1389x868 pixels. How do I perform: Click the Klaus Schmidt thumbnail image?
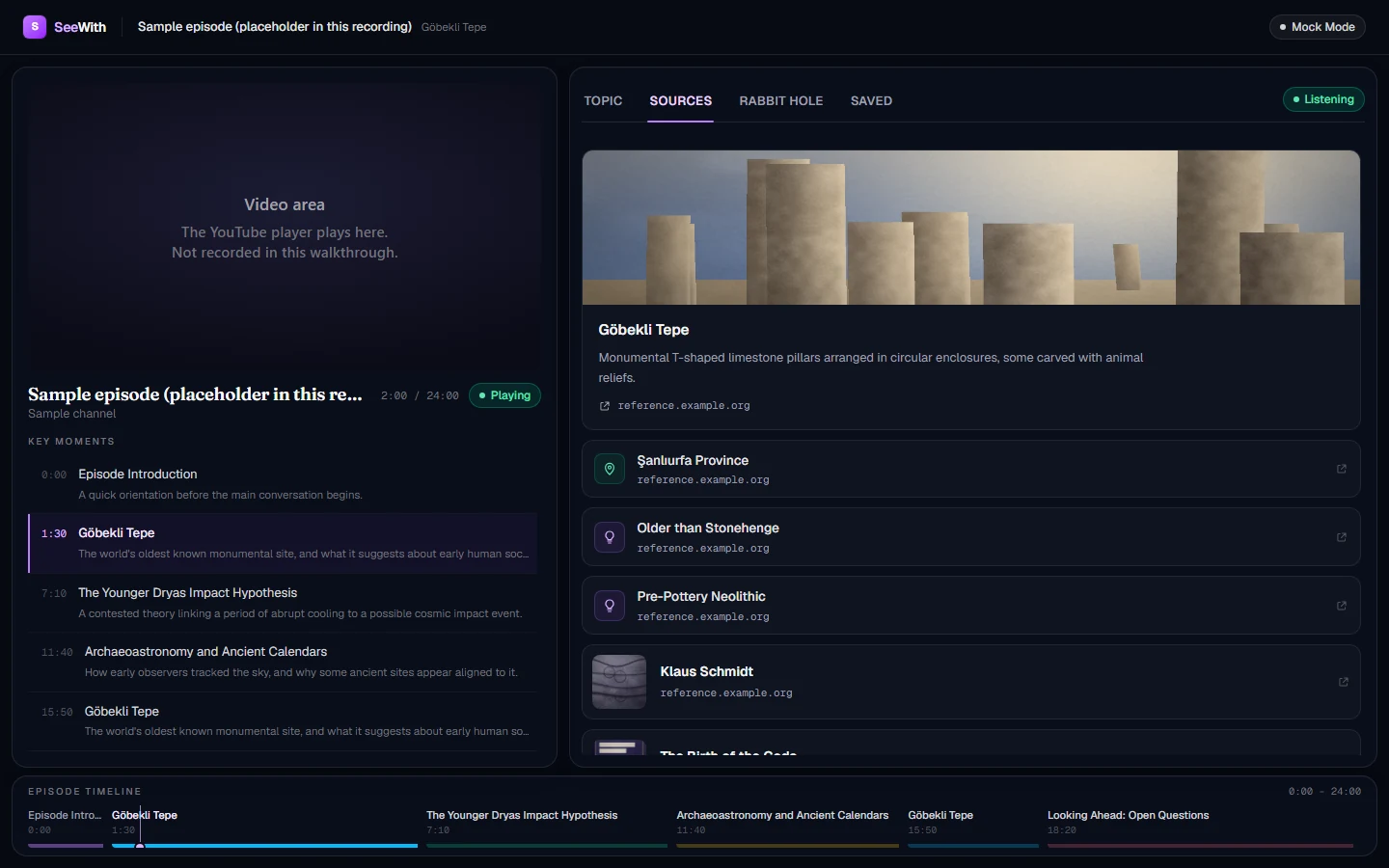pyautogui.click(x=619, y=682)
